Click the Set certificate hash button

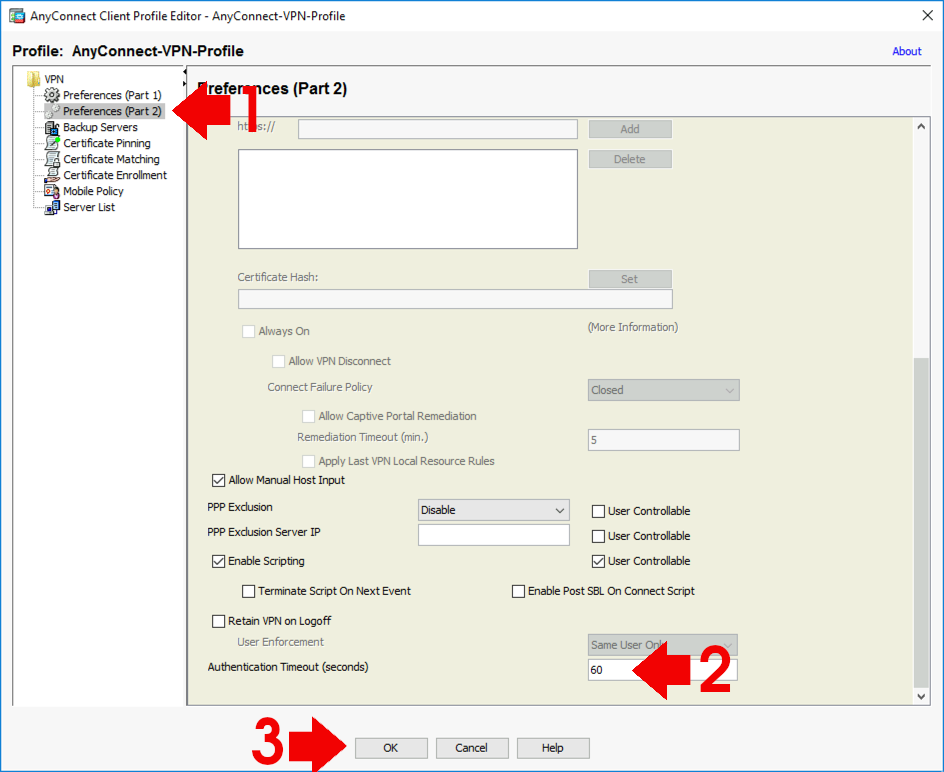(x=630, y=279)
